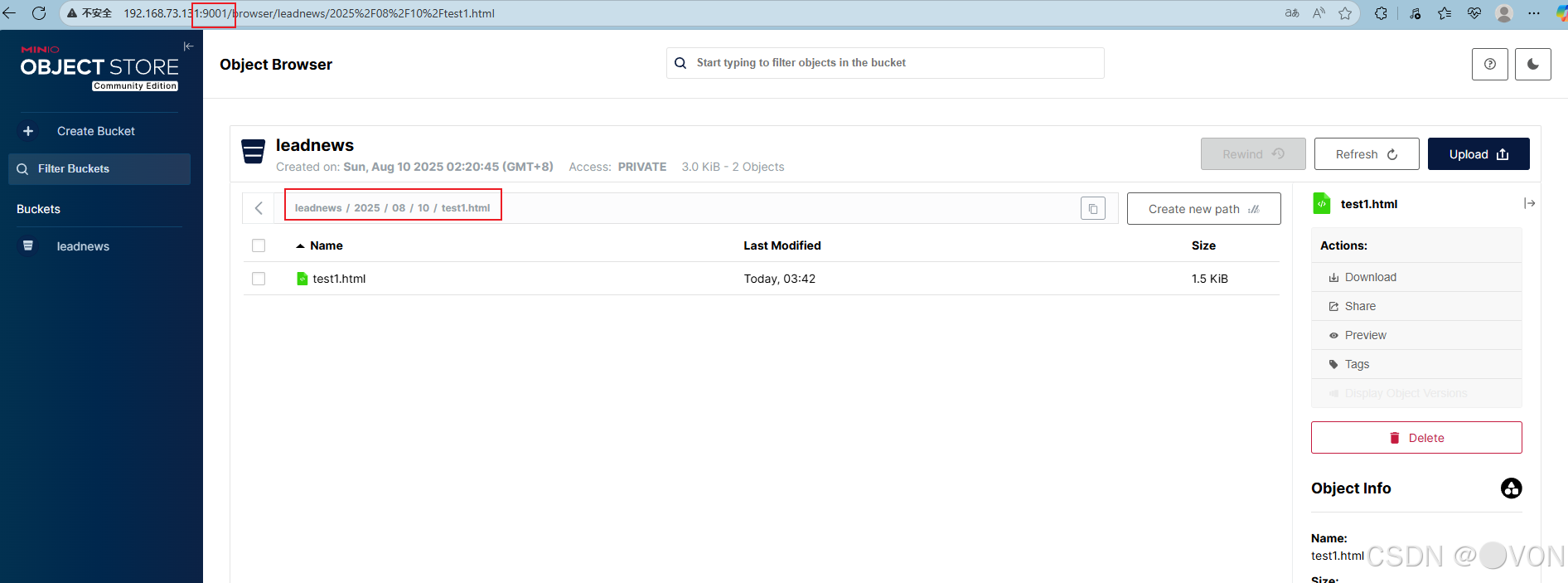The height and width of the screenshot is (583, 1568).
Task: Click the MinIO Object Store logo
Action: pyautogui.click(x=99, y=68)
